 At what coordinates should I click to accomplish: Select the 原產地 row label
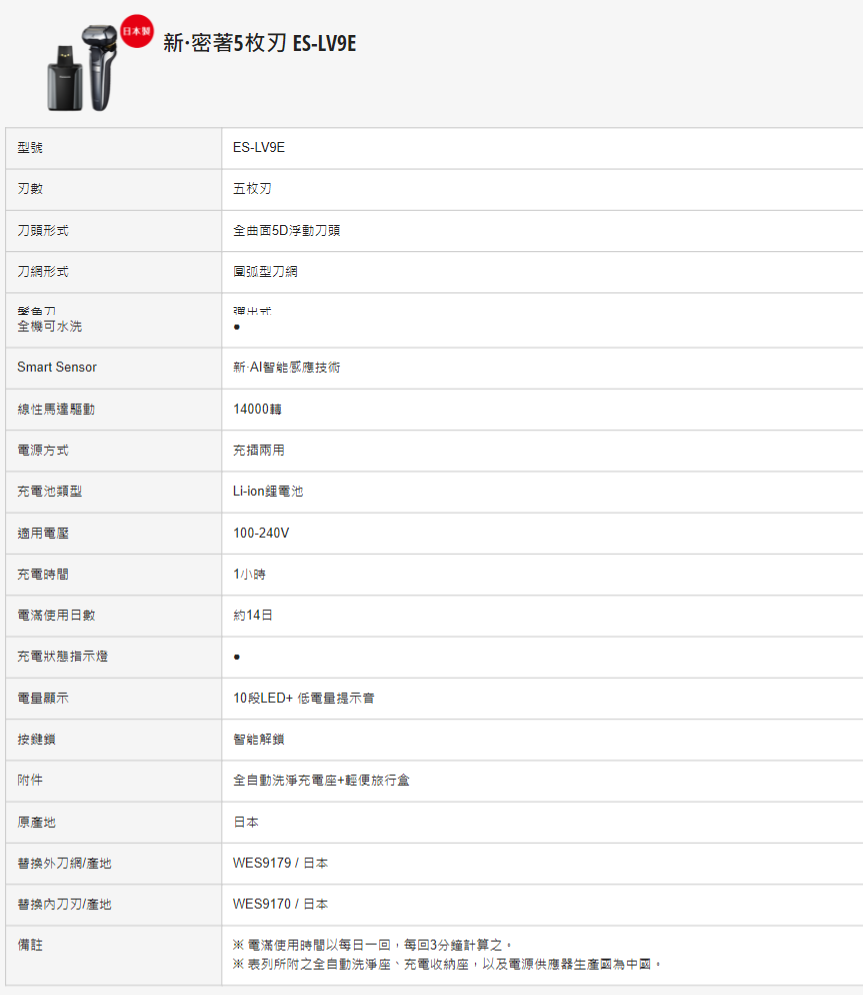(36, 822)
